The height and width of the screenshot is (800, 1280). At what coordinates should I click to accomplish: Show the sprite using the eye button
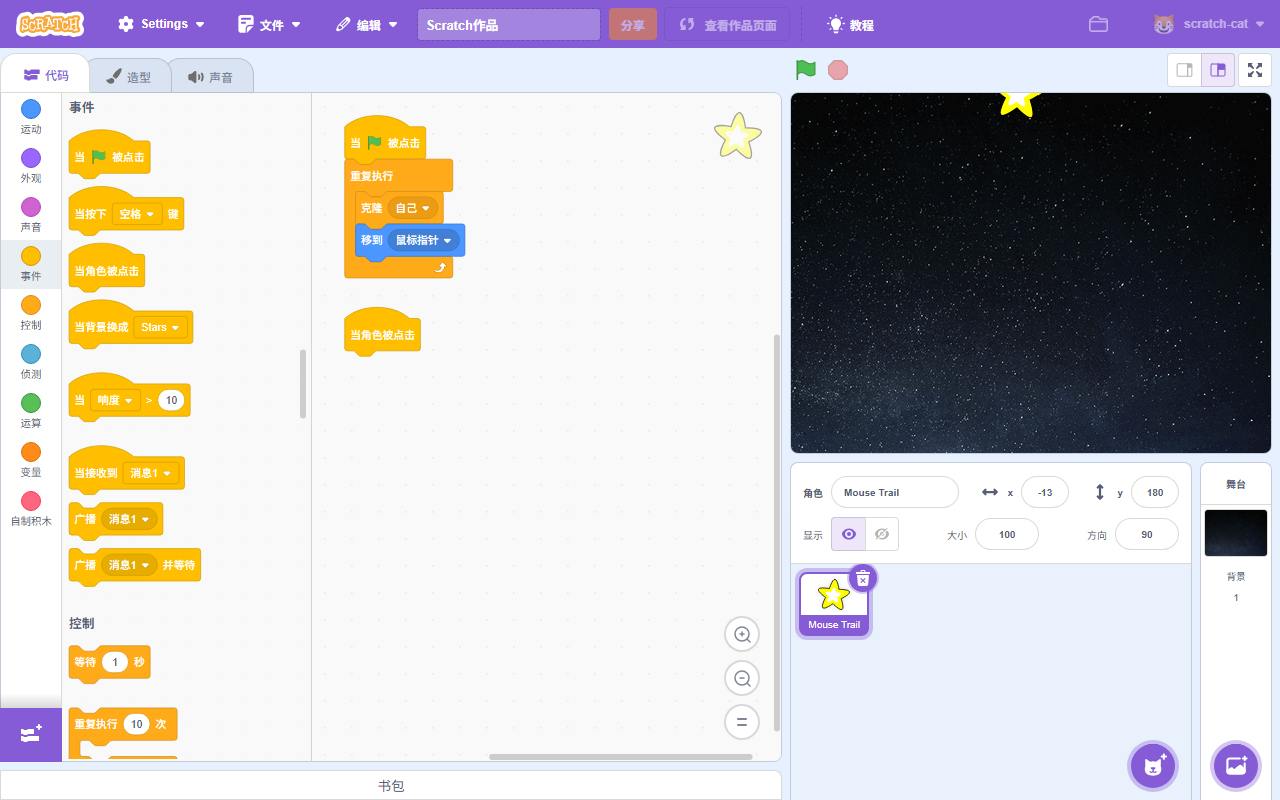(849, 534)
